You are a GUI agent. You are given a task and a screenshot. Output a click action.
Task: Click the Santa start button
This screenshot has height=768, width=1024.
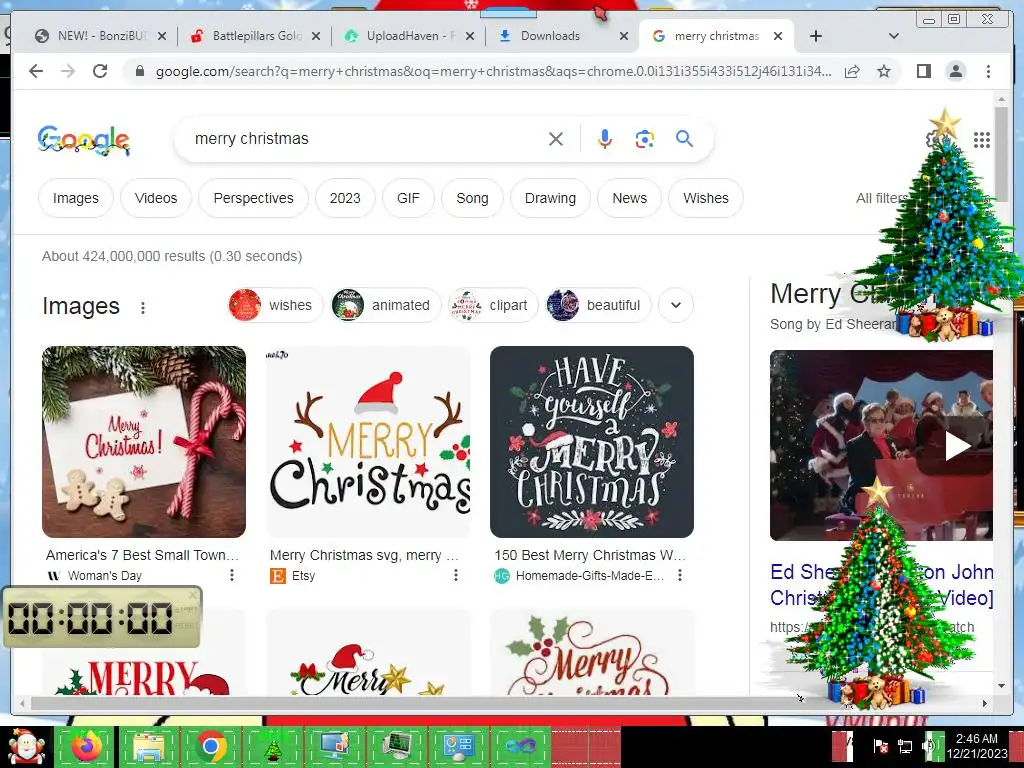25,747
